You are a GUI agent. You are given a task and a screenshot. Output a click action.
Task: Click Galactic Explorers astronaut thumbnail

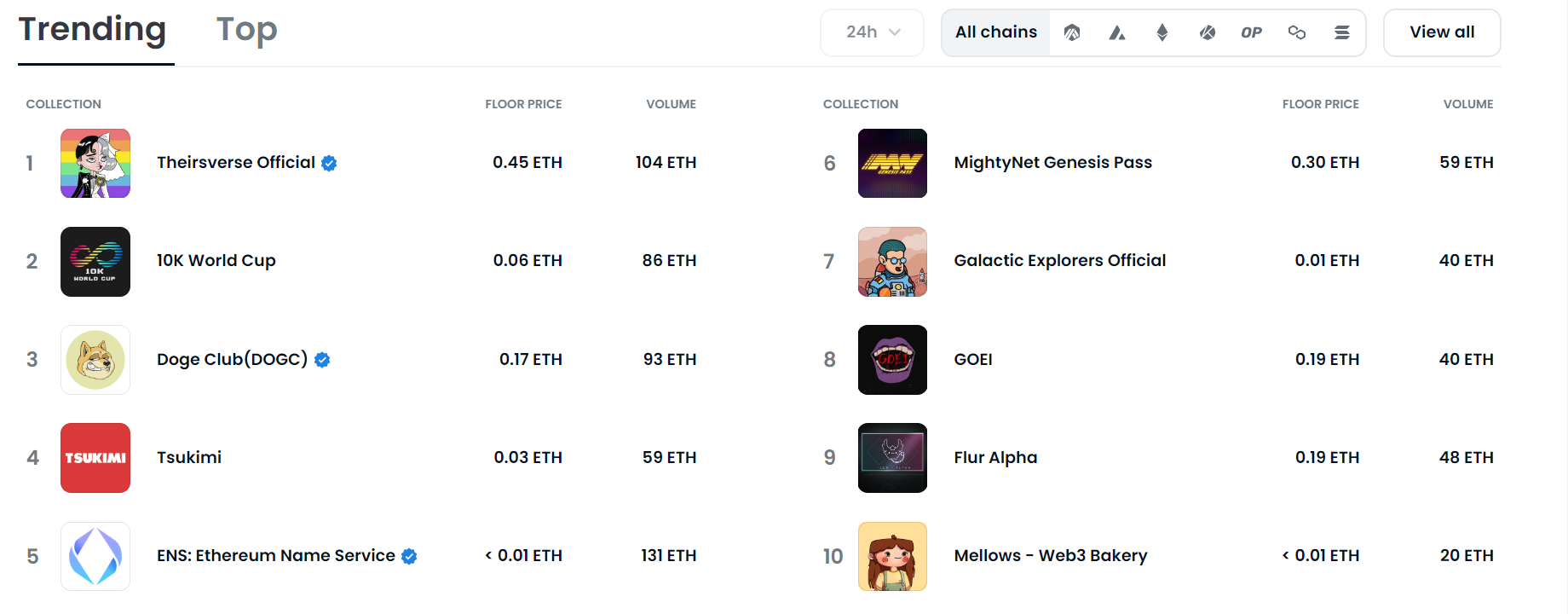click(892, 262)
